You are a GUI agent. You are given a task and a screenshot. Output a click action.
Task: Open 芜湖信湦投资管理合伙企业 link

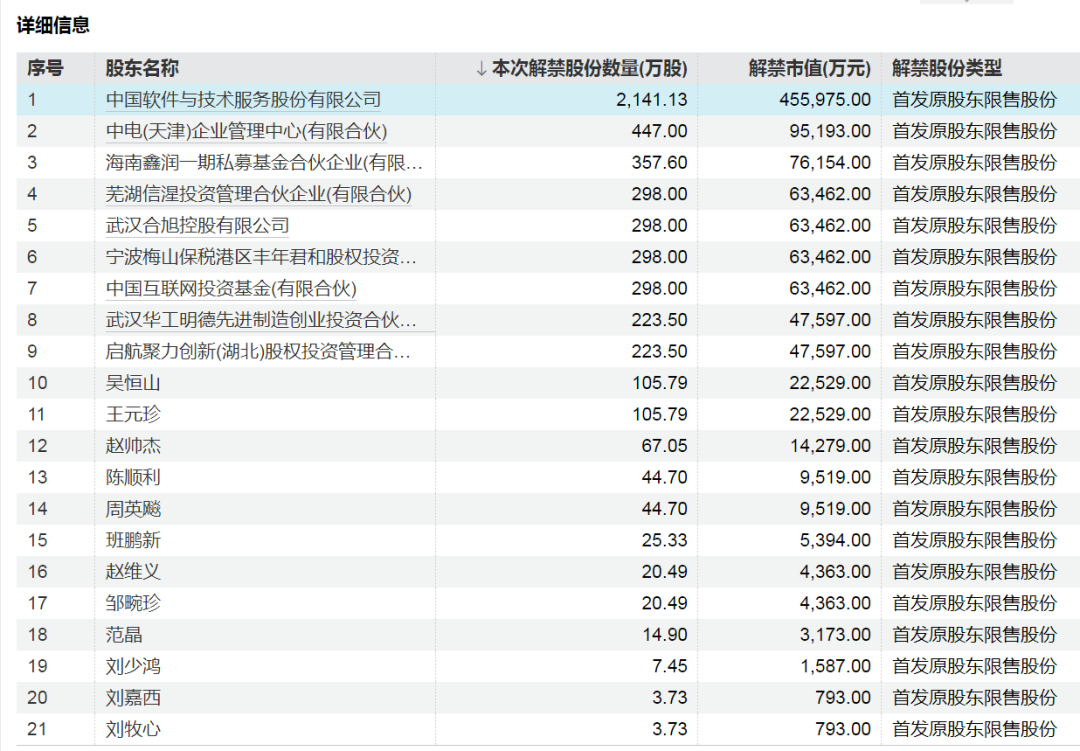coord(258,194)
